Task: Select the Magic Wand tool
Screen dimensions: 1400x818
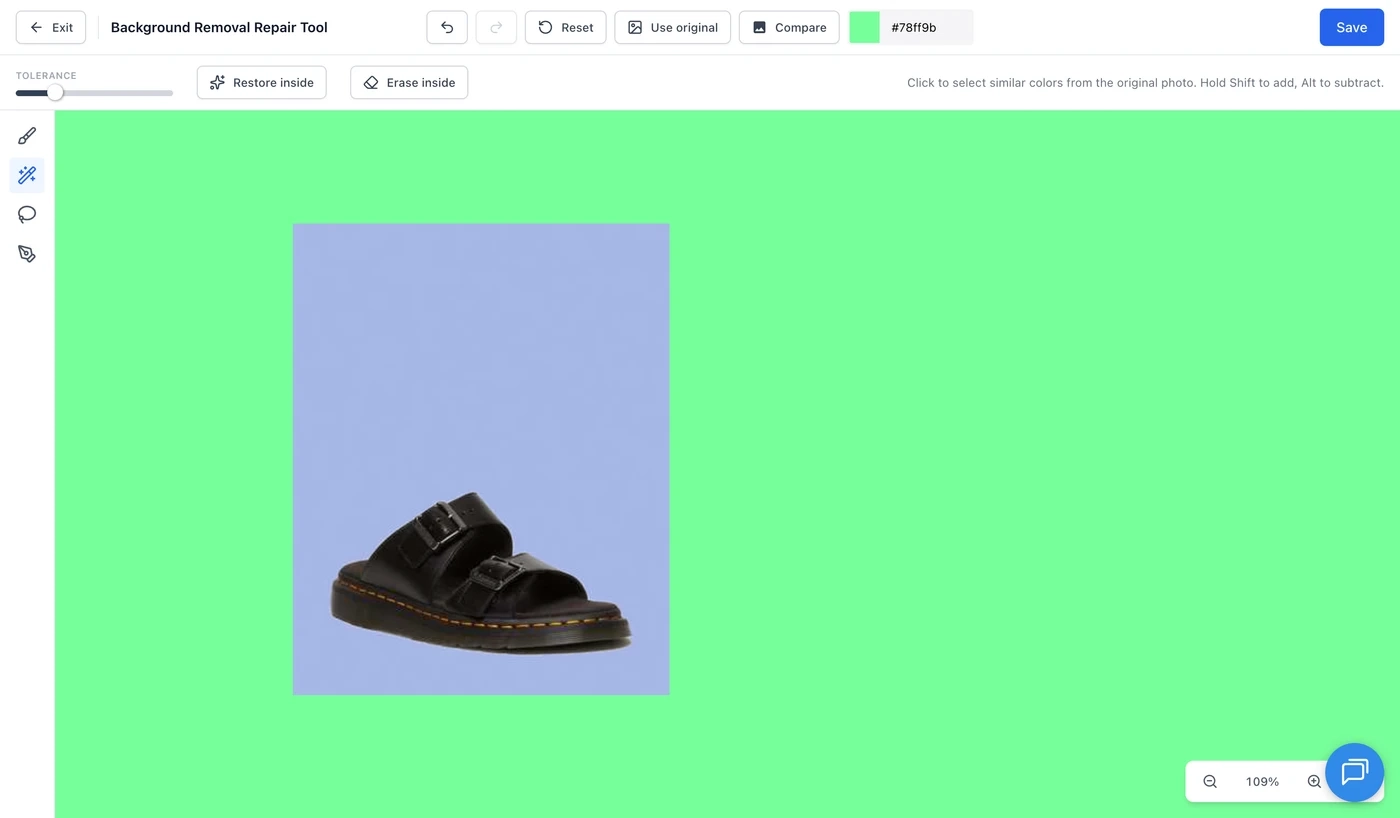Action: [27, 175]
